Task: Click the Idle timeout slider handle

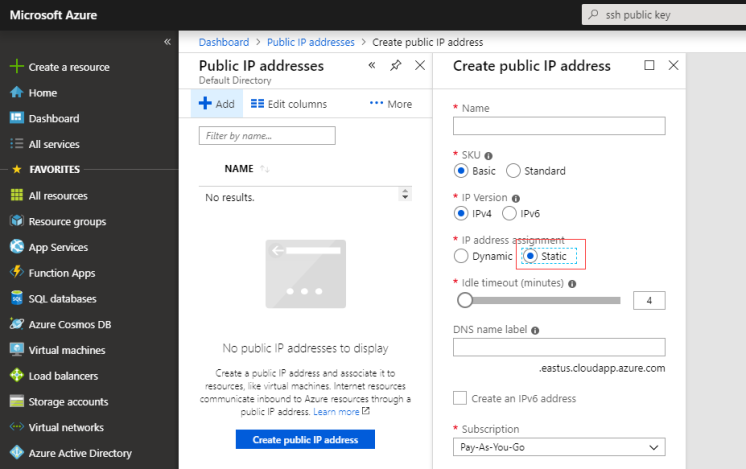Action: pyautogui.click(x=465, y=300)
